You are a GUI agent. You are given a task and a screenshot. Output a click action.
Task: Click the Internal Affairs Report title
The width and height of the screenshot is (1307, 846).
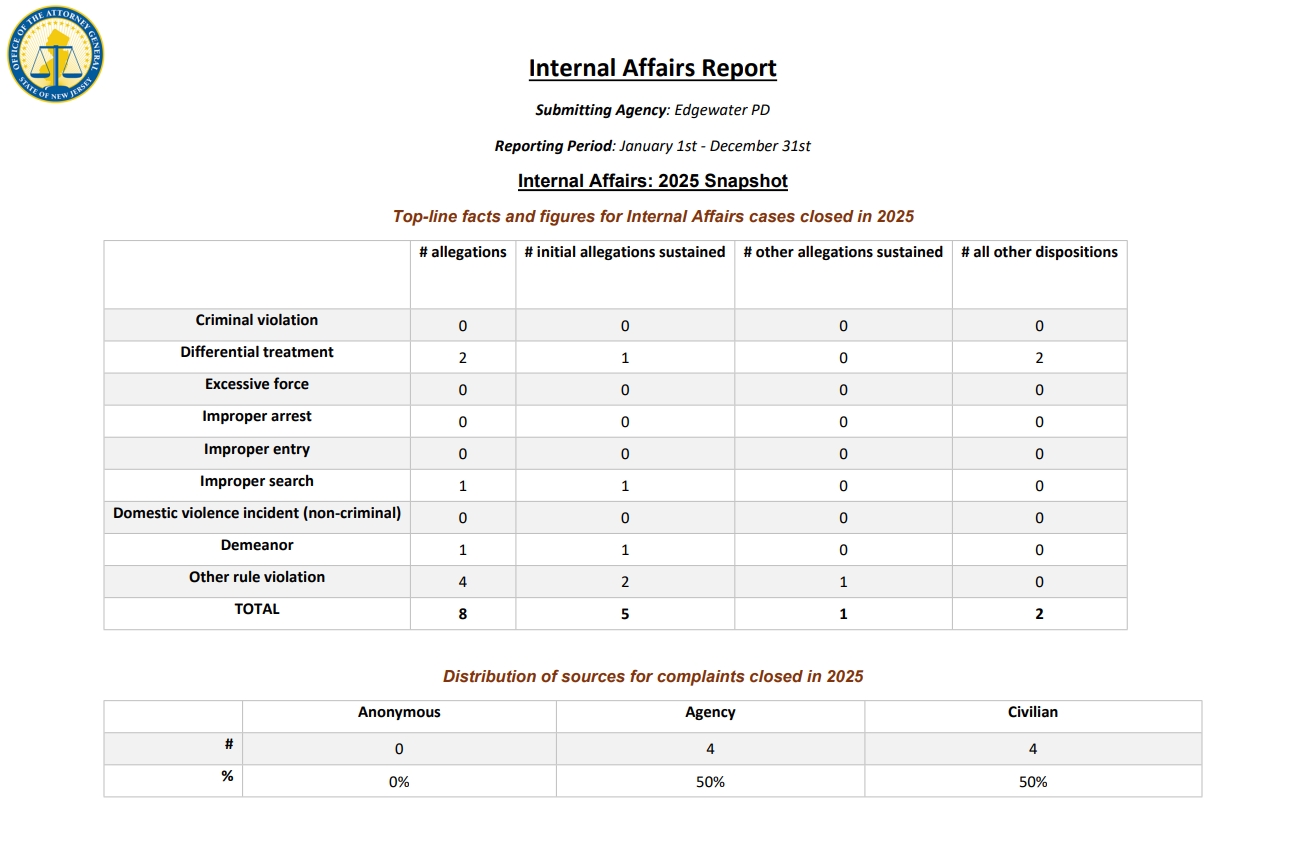tap(652, 68)
